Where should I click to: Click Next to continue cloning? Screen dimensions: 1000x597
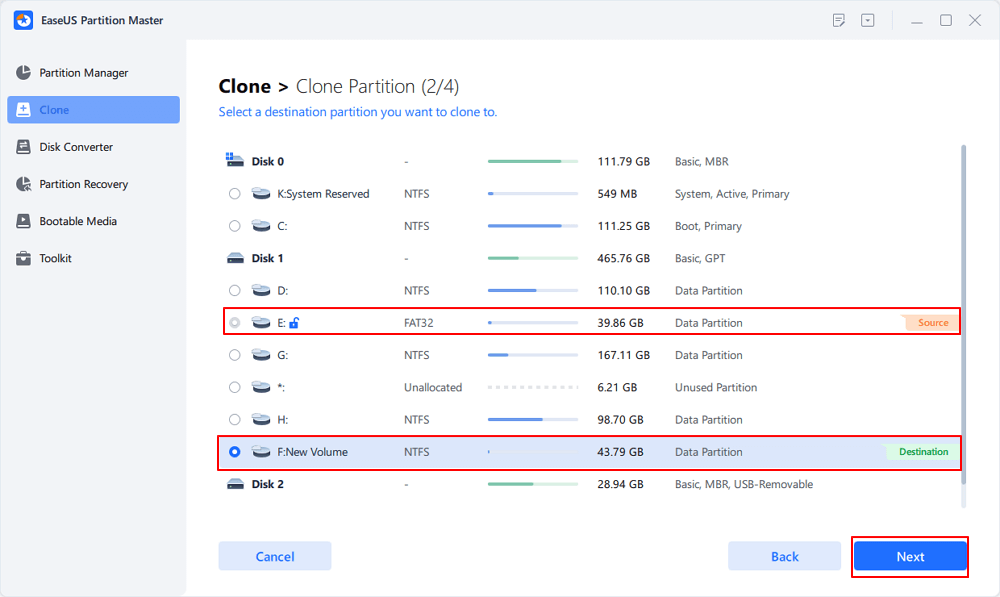click(910, 556)
